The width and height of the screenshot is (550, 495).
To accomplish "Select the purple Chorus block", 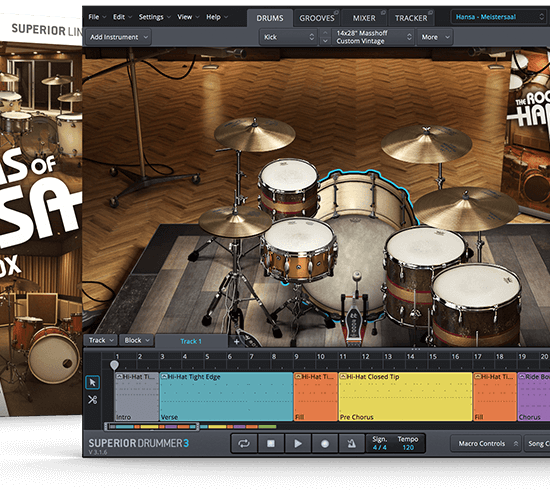I will [x=534, y=396].
